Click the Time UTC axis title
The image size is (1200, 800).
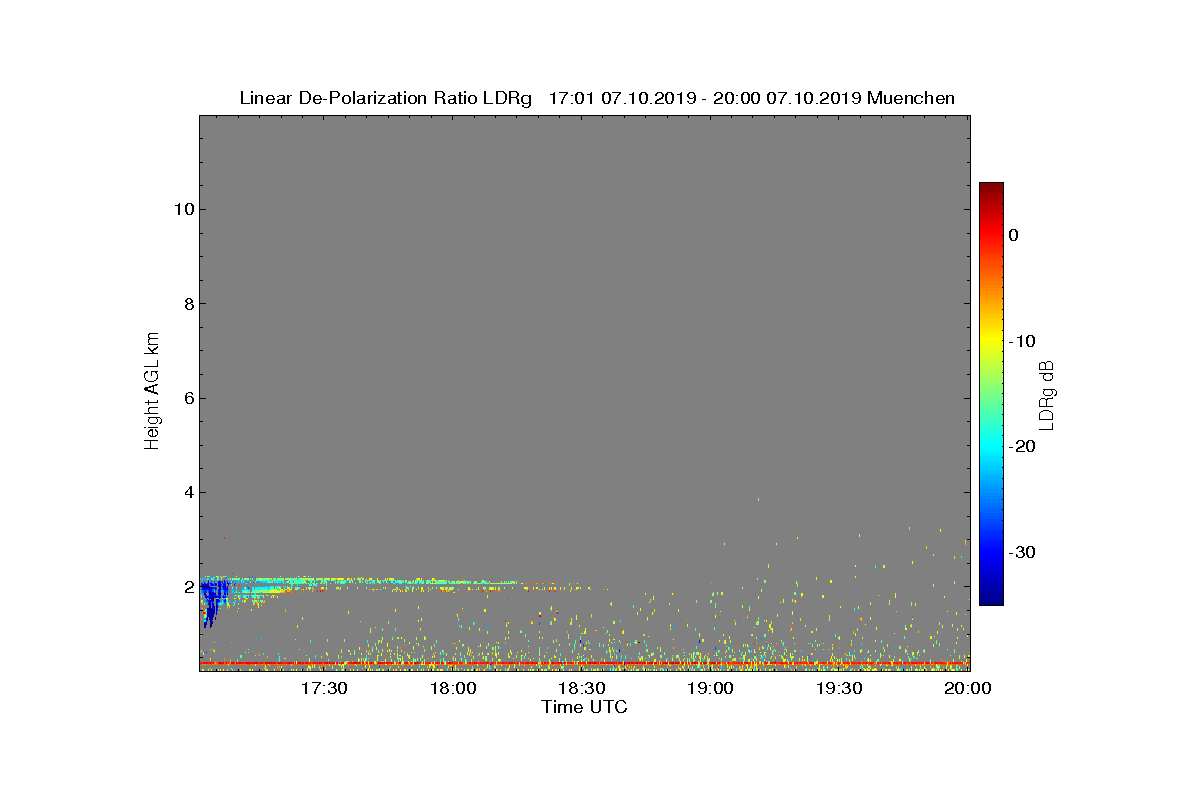(x=585, y=707)
